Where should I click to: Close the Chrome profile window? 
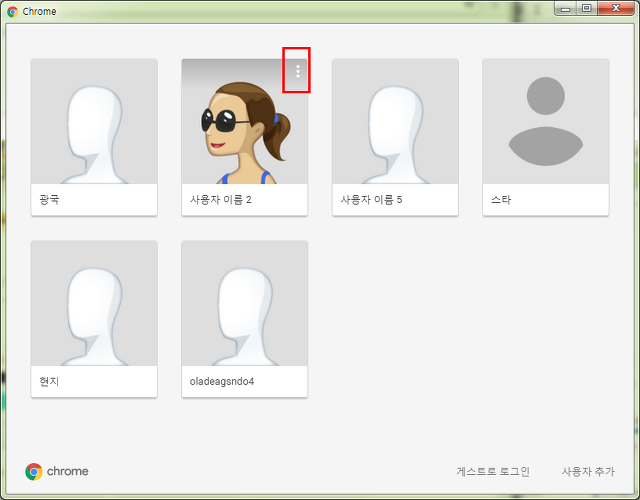[x=616, y=9]
